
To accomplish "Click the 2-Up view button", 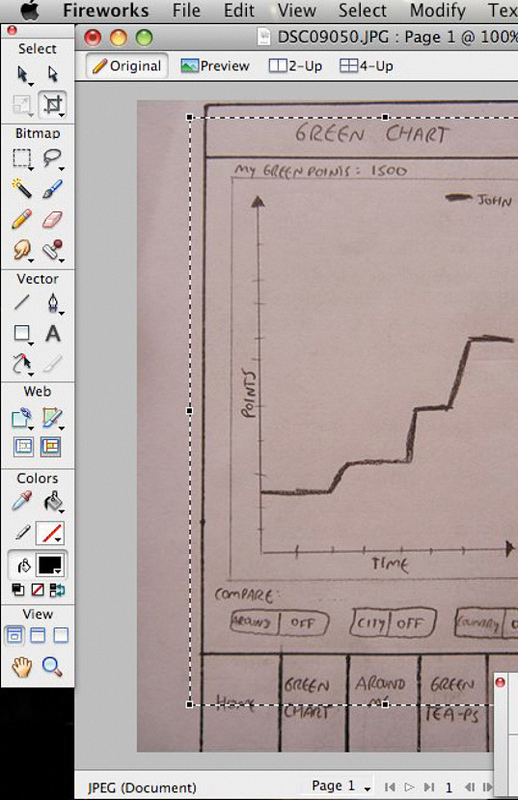I will coord(295,66).
